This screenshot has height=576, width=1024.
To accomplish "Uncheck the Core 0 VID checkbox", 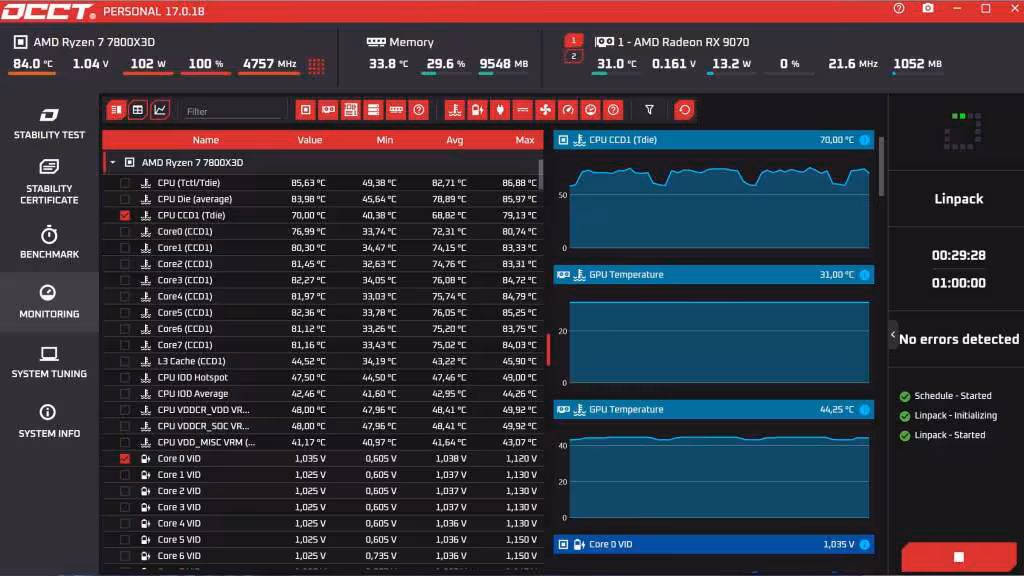I will tap(125, 458).
